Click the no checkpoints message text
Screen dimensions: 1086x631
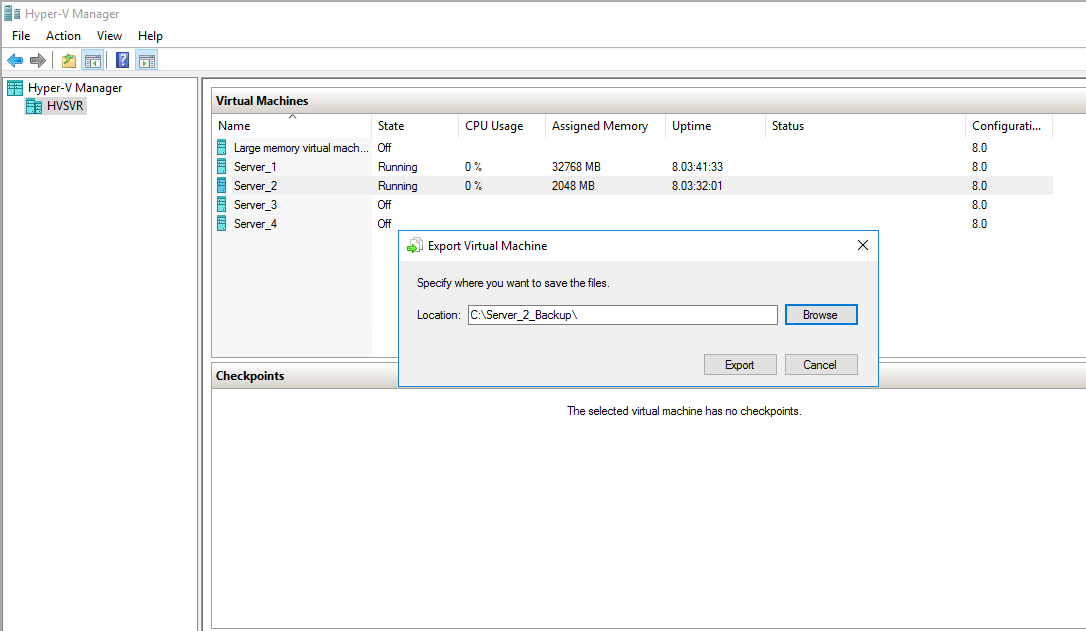[x=684, y=411]
